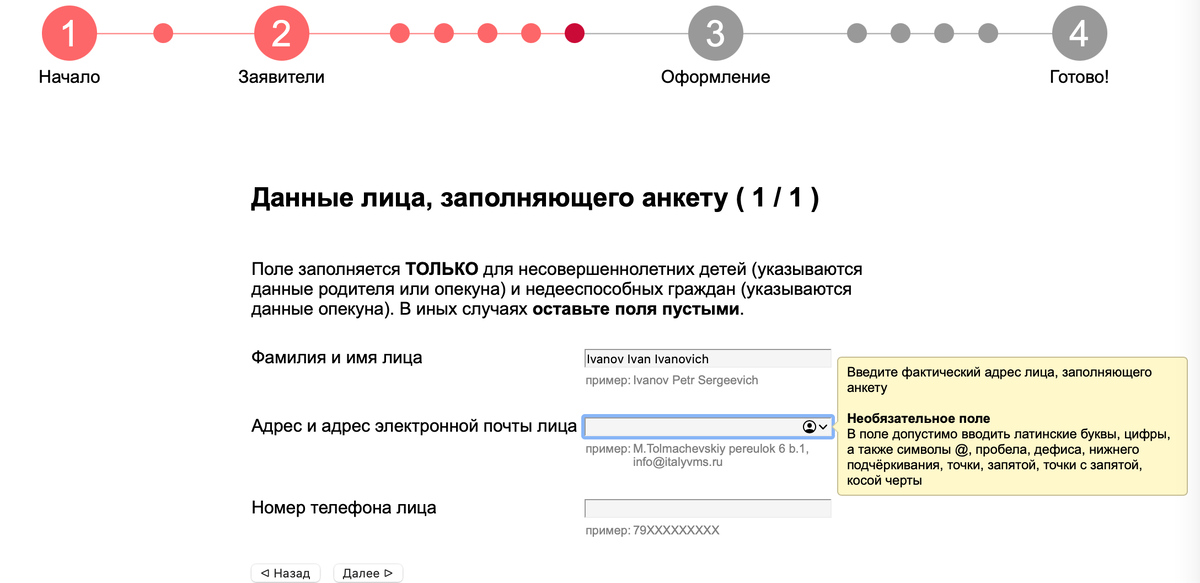Click the grey dot immediately after step 3
The height and width of the screenshot is (583, 1200).
[x=857, y=33]
